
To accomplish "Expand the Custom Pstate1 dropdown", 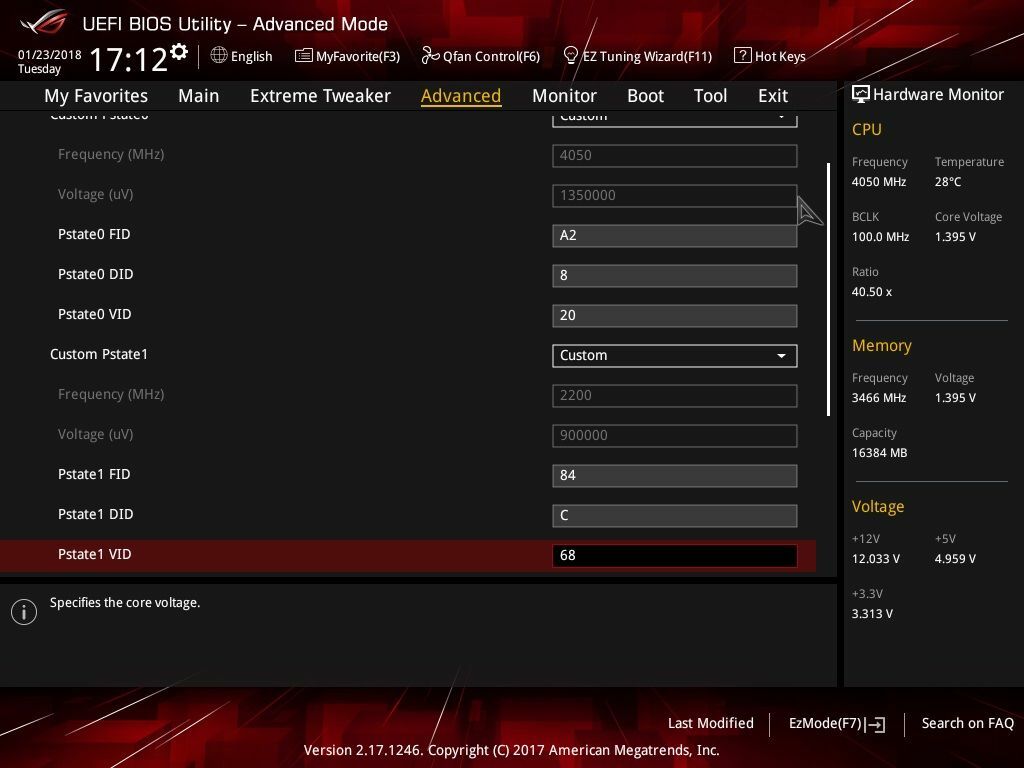I will point(675,356).
